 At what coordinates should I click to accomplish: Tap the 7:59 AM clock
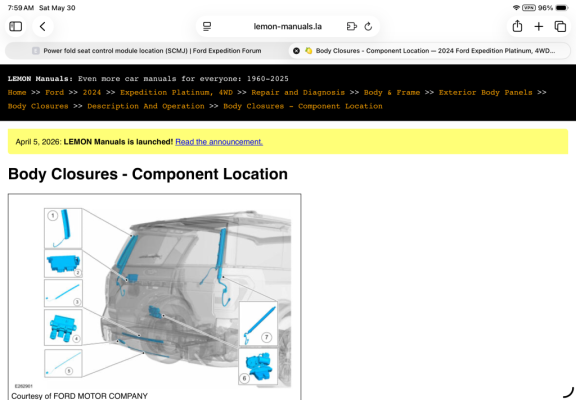[x=21, y=8]
